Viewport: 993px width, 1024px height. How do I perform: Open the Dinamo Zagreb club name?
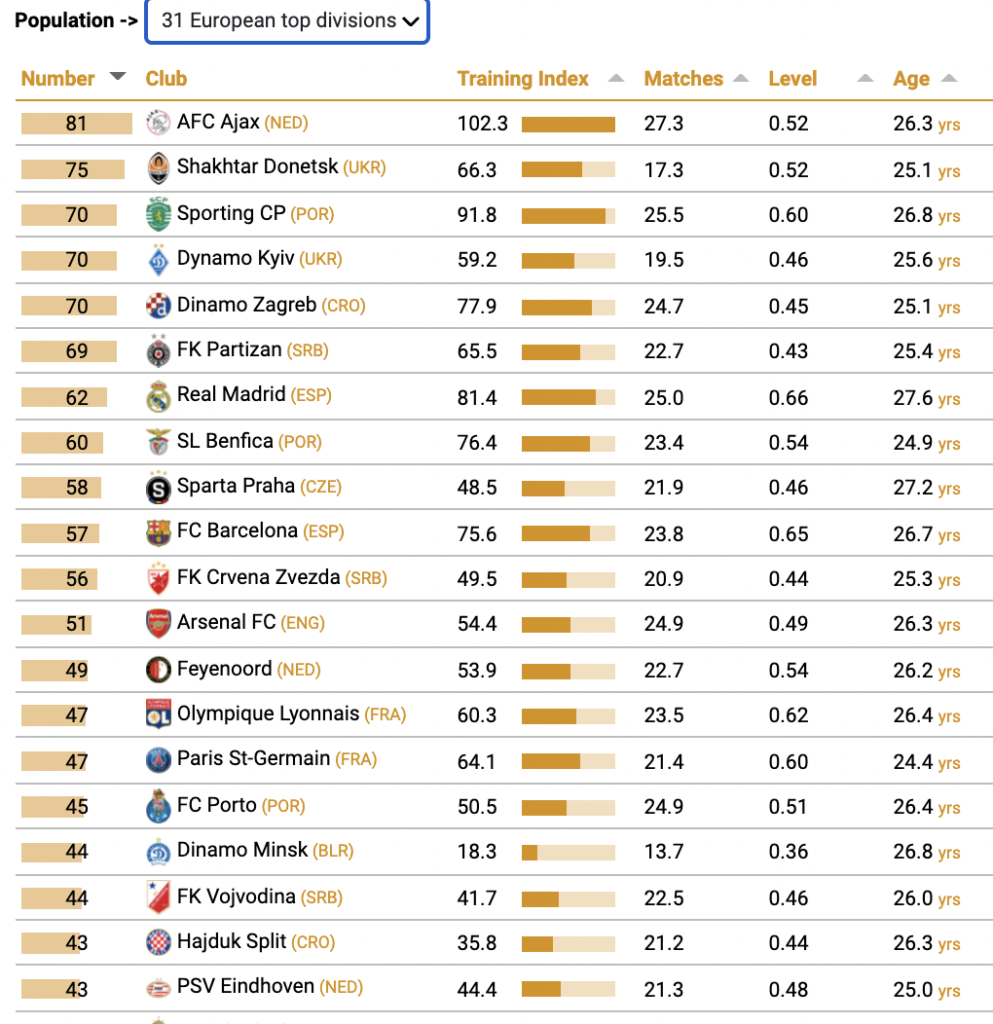coord(247,304)
